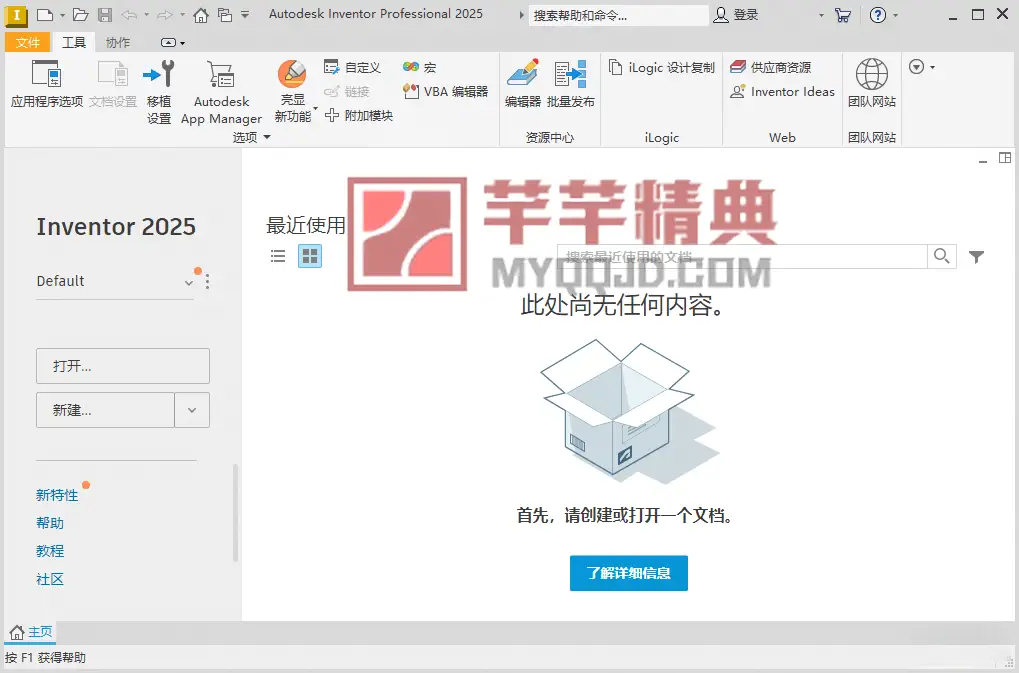Open the 帮助 link
The height and width of the screenshot is (673, 1019).
point(50,523)
